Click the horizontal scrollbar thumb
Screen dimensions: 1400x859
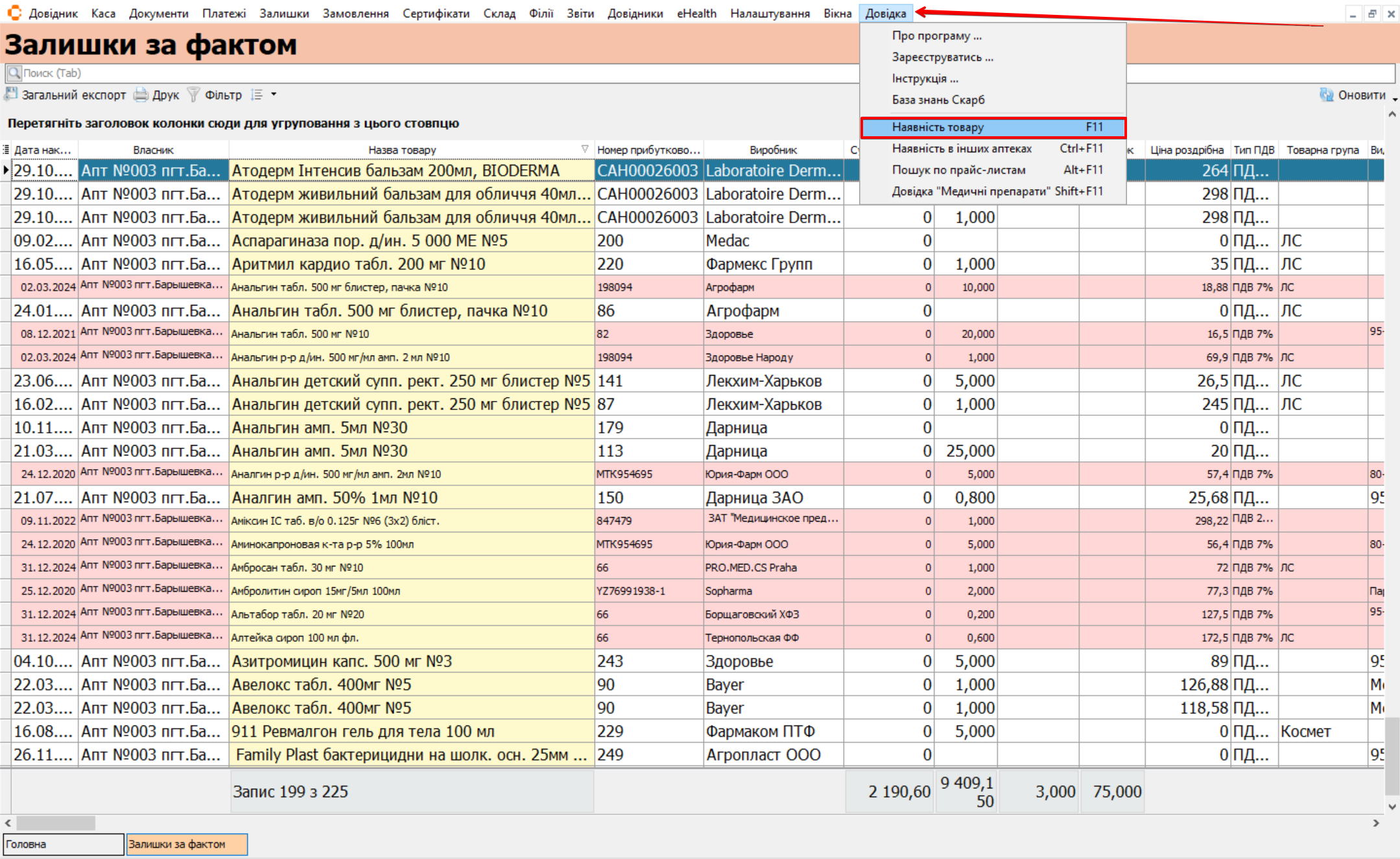(x=55, y=823)
